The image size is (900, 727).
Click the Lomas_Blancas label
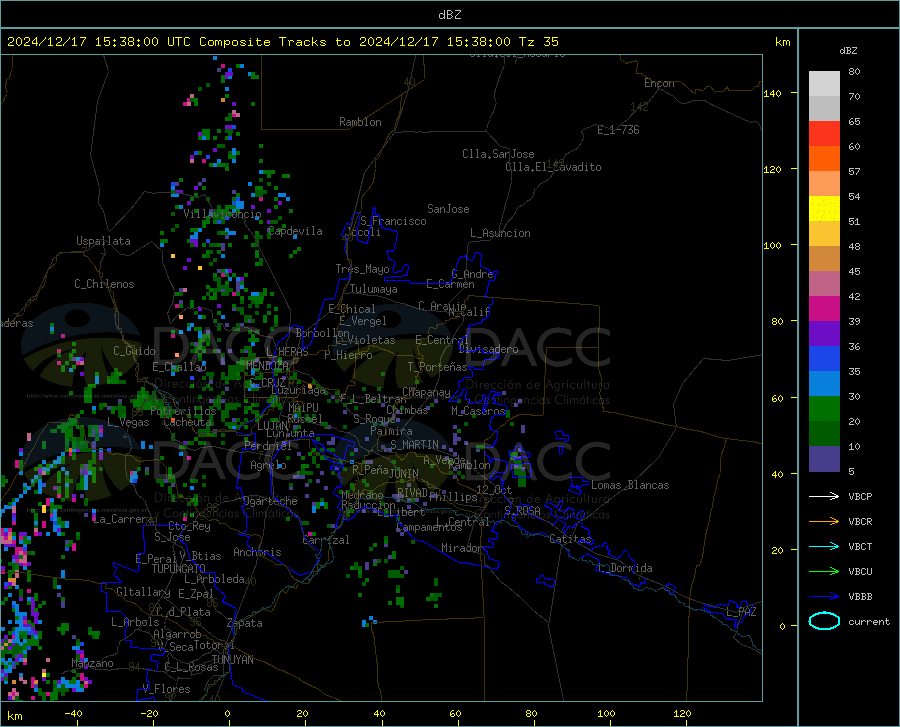pos(630,485)
